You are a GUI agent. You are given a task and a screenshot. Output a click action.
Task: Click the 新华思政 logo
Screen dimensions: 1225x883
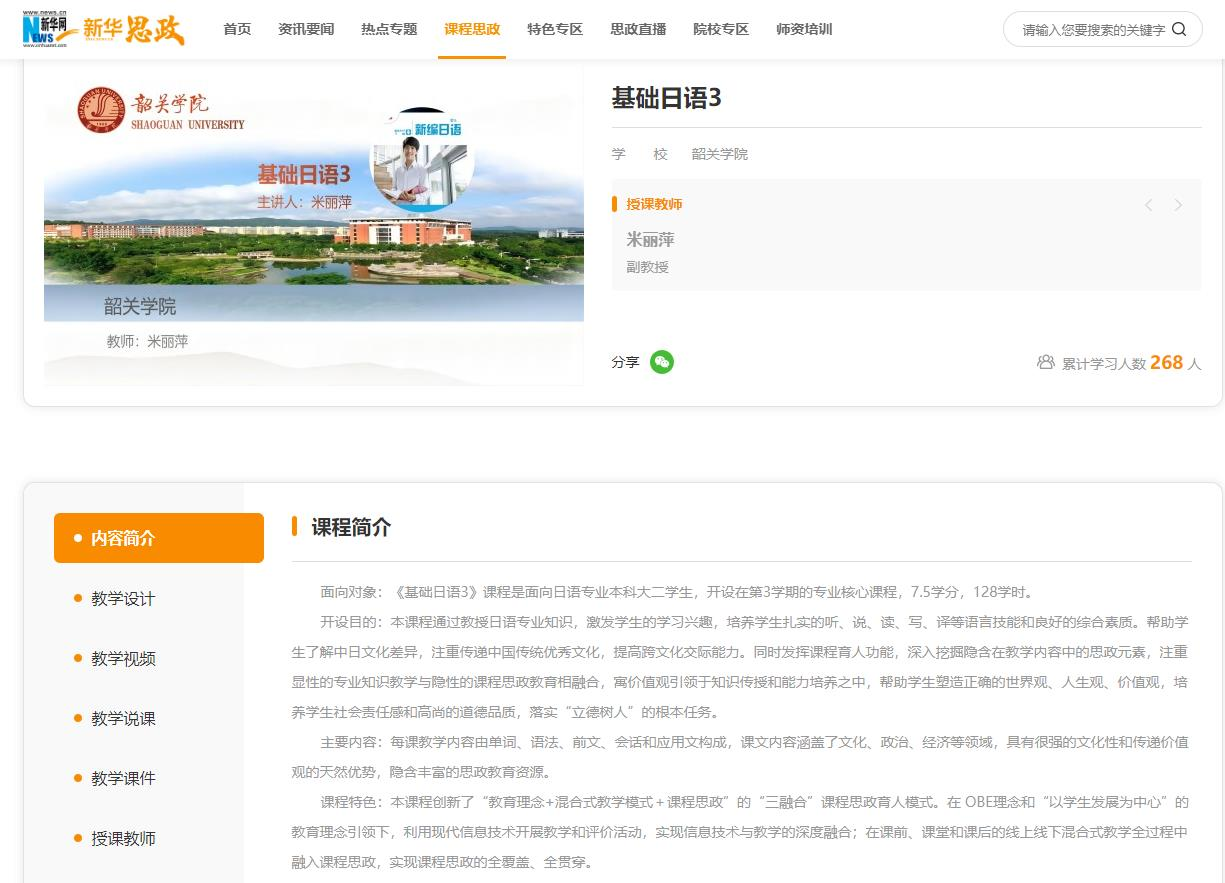coord(134,29)
